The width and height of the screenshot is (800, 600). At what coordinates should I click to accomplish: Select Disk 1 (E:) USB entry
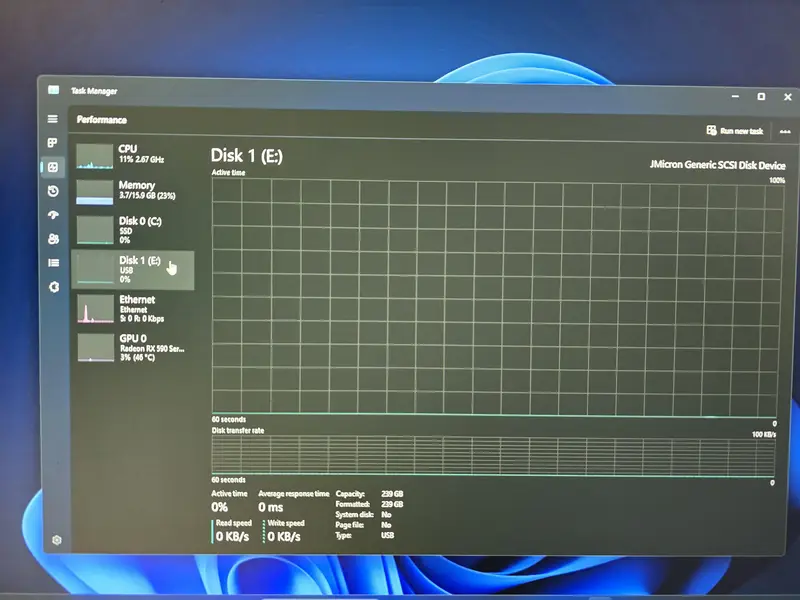point(133,270)
